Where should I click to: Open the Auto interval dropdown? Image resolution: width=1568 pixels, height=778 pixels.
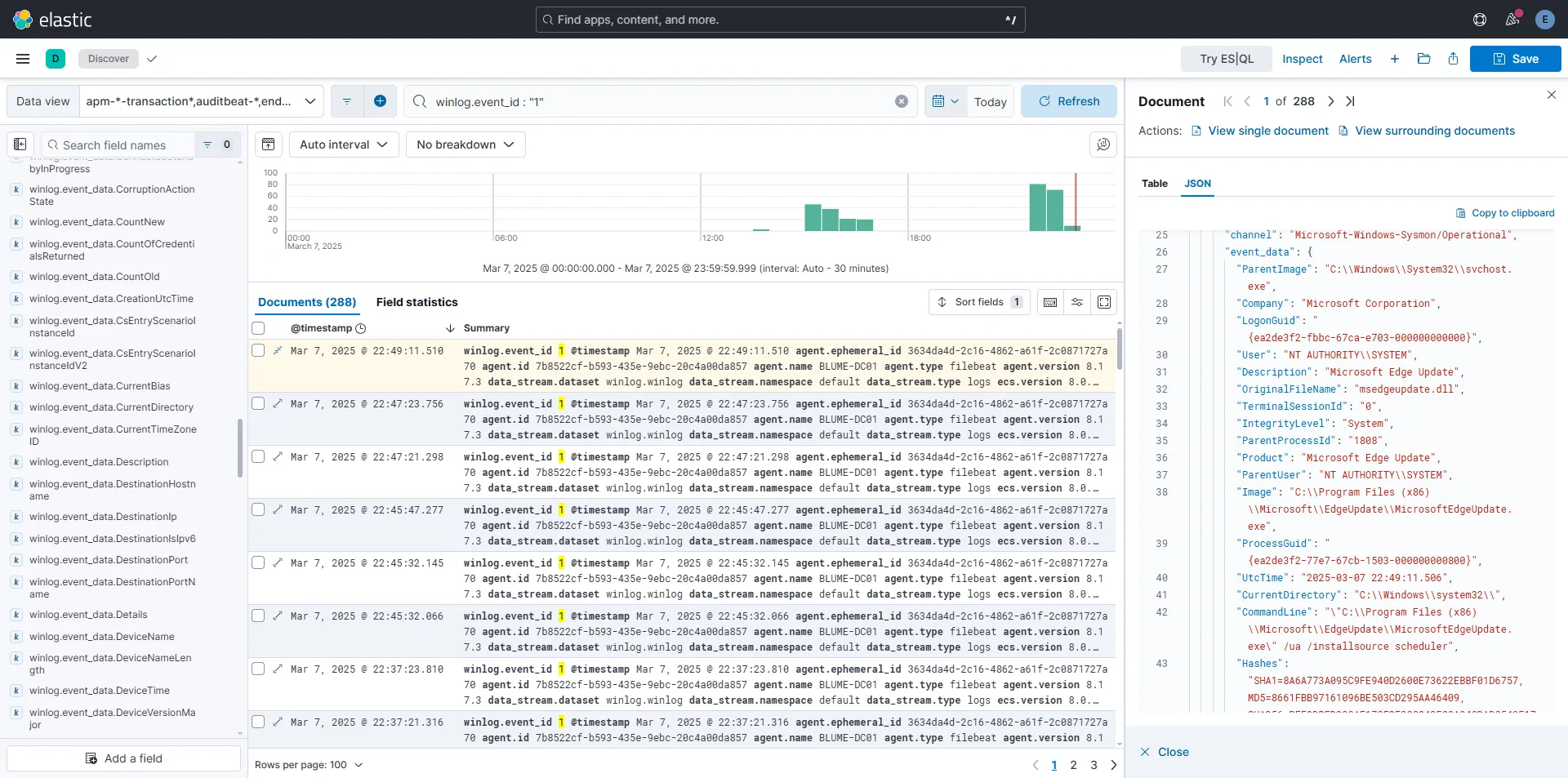click(x=343, y=144)
